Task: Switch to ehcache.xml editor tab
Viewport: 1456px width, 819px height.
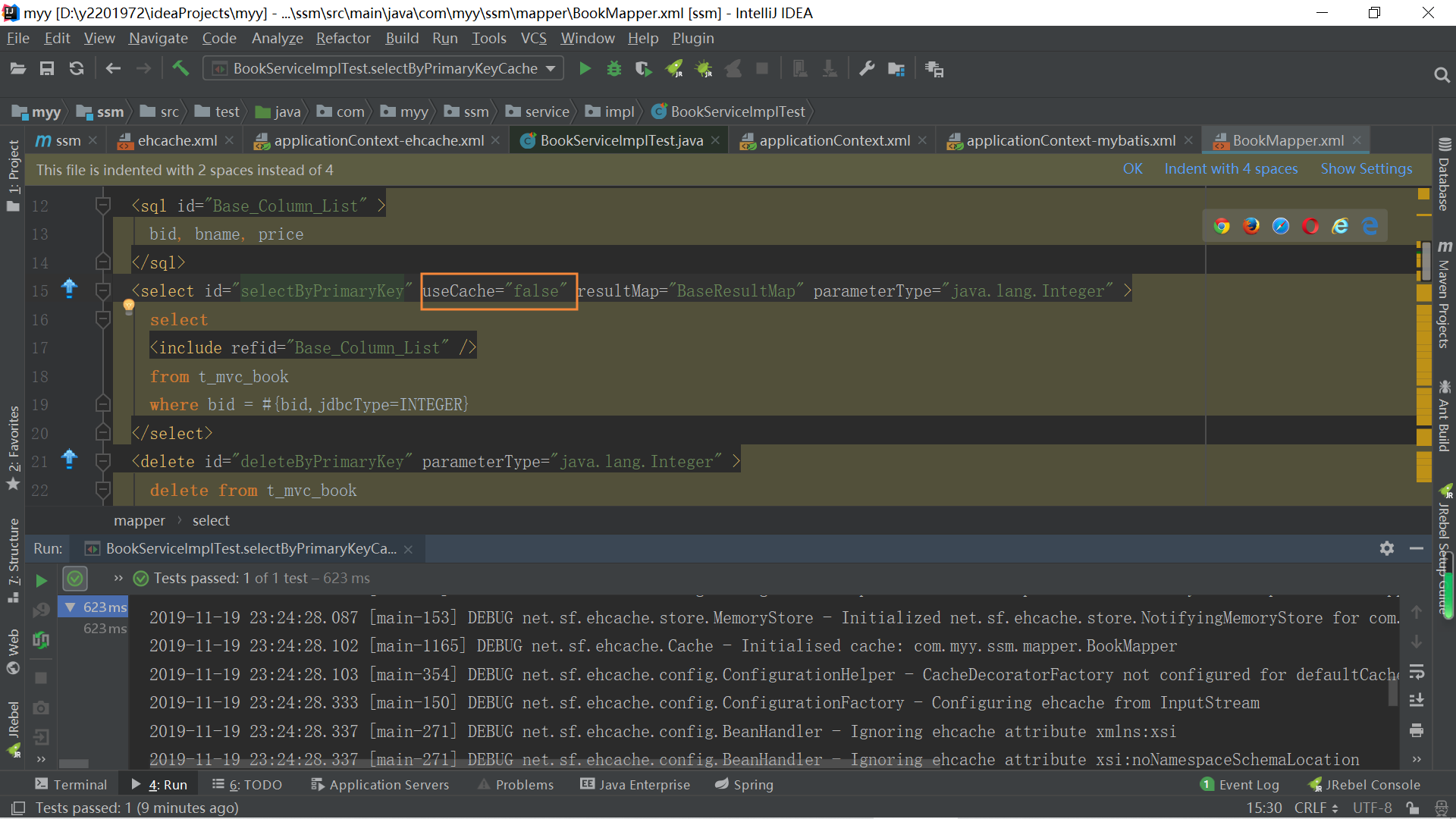Action: pos(177,141)
